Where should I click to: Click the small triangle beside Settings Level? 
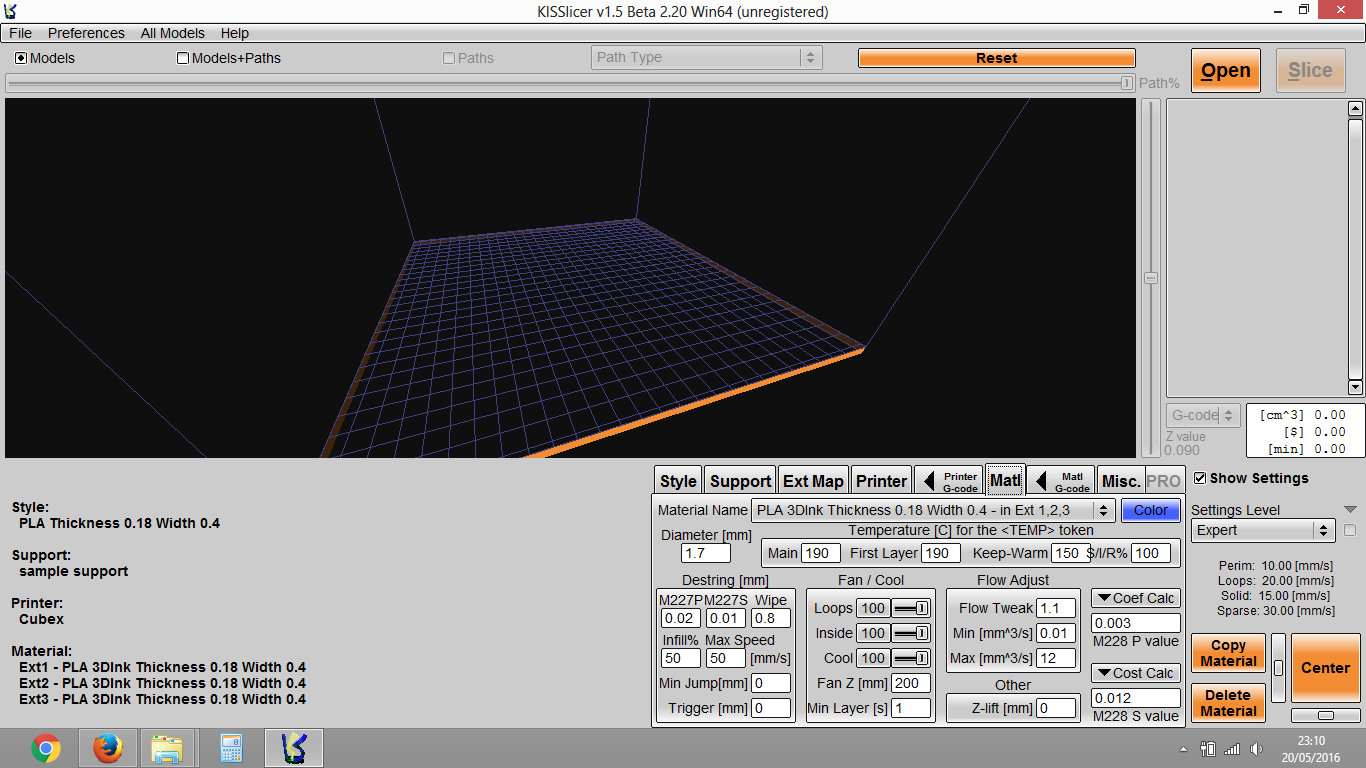tap(1350, 510)
